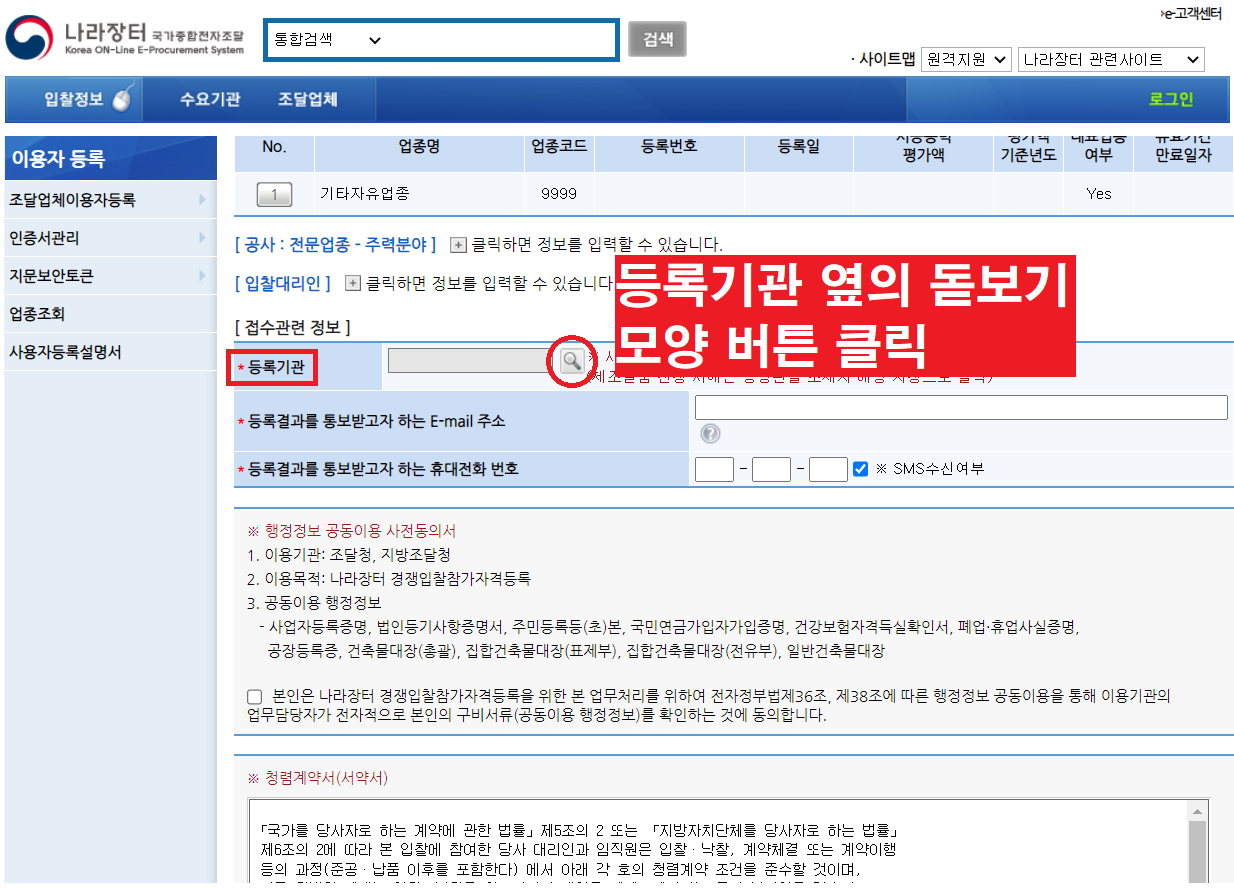Click the question mark help icon under E-mail field
Viewport: 1234px width, 888px height.
click(x=710, y=434)
